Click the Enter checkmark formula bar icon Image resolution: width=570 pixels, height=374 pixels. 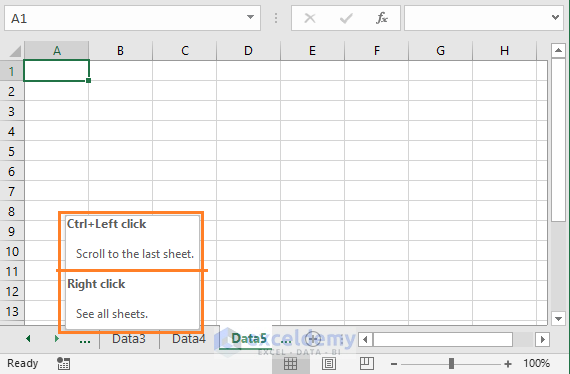click(x=346, y=18)
